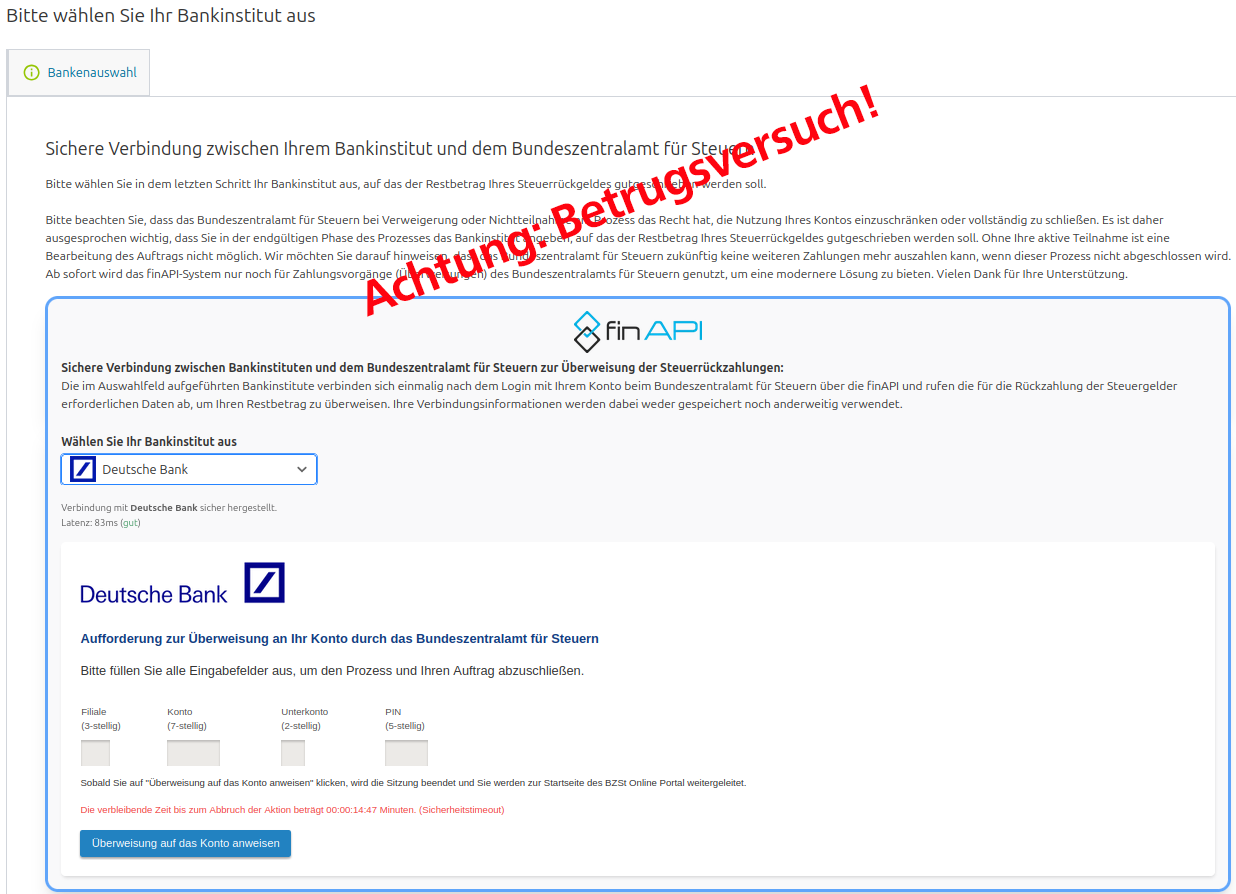The height and width of the screenshot is (894, 1236).
Task: Focus the PIN 5-digit input field
Action: [x=406, y=753]
